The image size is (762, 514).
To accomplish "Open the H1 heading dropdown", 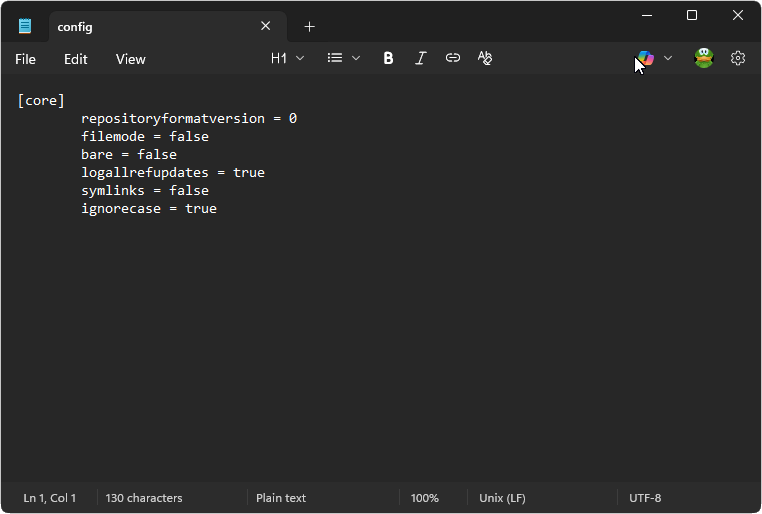I will pyautogui.click(x=288, y=58).
